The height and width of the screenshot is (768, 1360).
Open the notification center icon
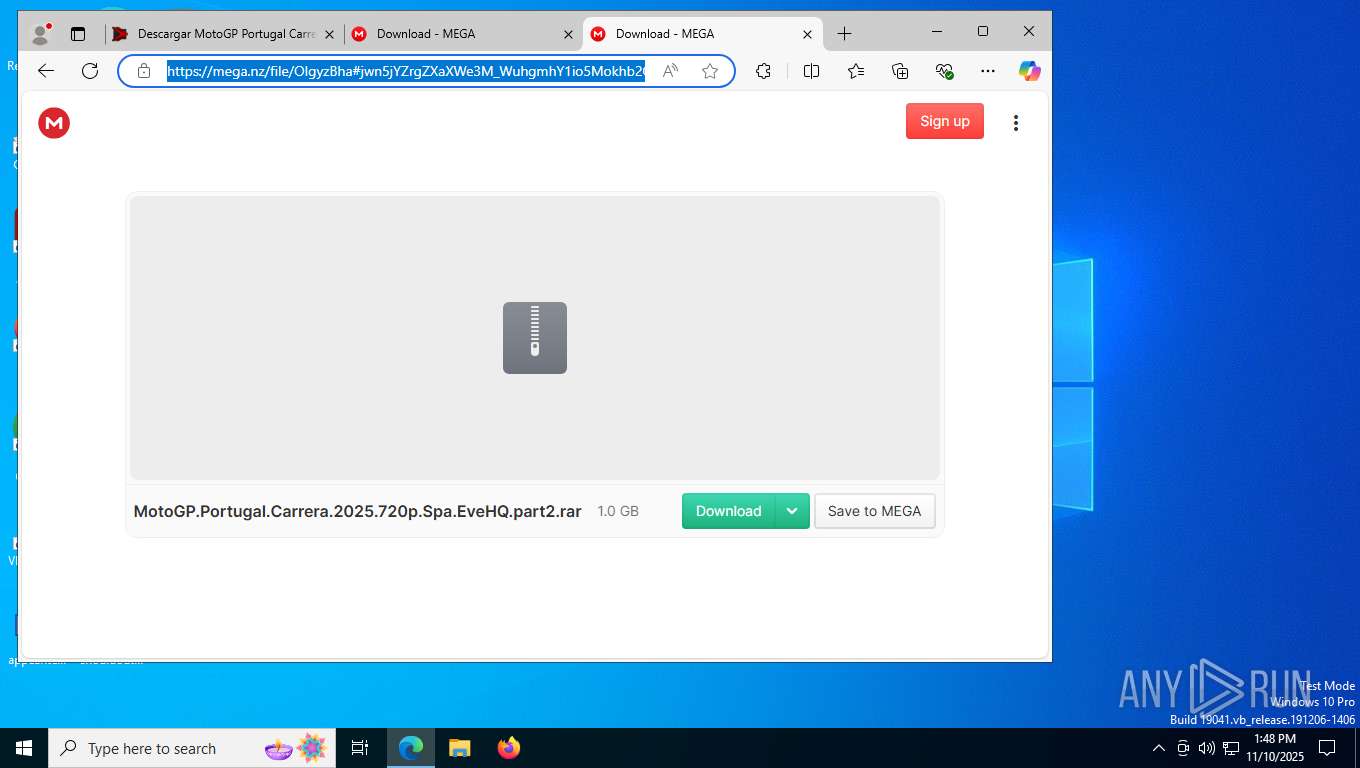1327,748
